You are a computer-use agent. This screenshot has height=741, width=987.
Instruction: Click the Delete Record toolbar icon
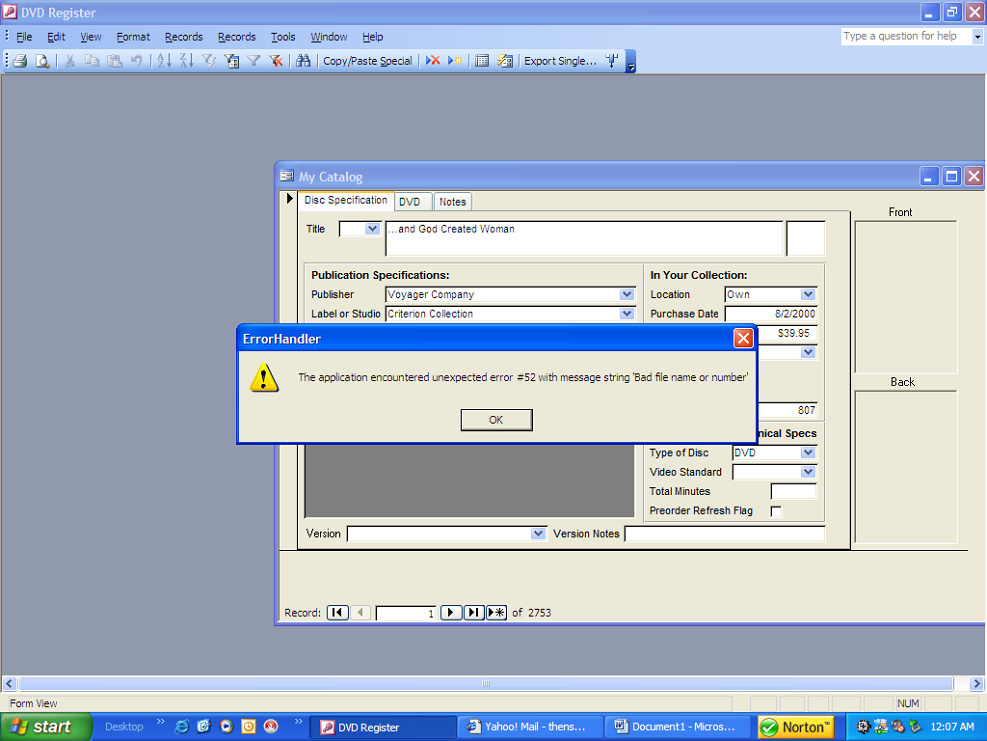[433, 61]
